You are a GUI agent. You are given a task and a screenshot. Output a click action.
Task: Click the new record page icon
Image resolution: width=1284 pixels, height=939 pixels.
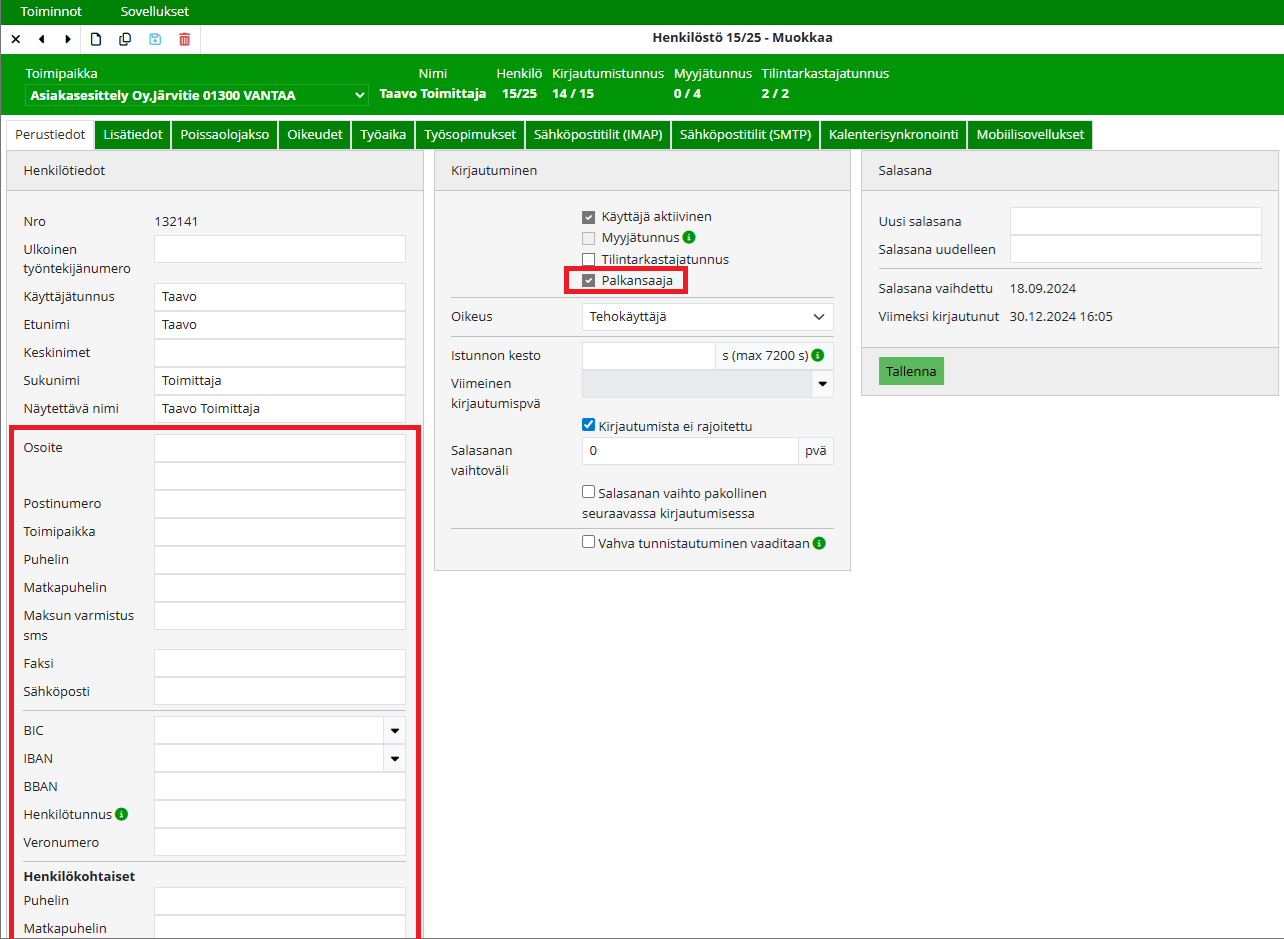click(96, 39)
